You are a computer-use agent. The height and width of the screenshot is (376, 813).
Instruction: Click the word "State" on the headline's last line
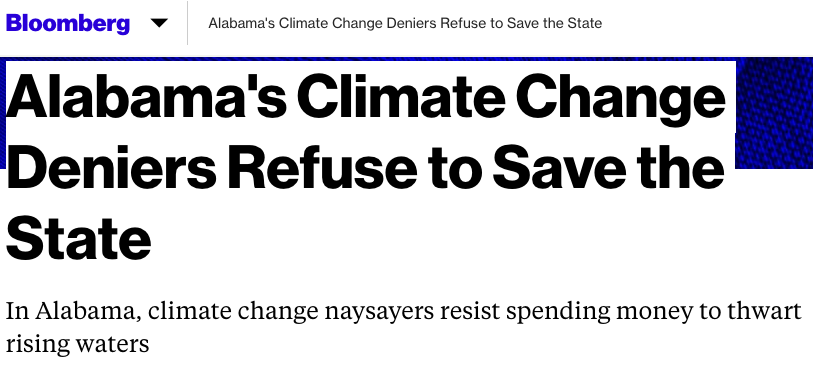(79, 237)
